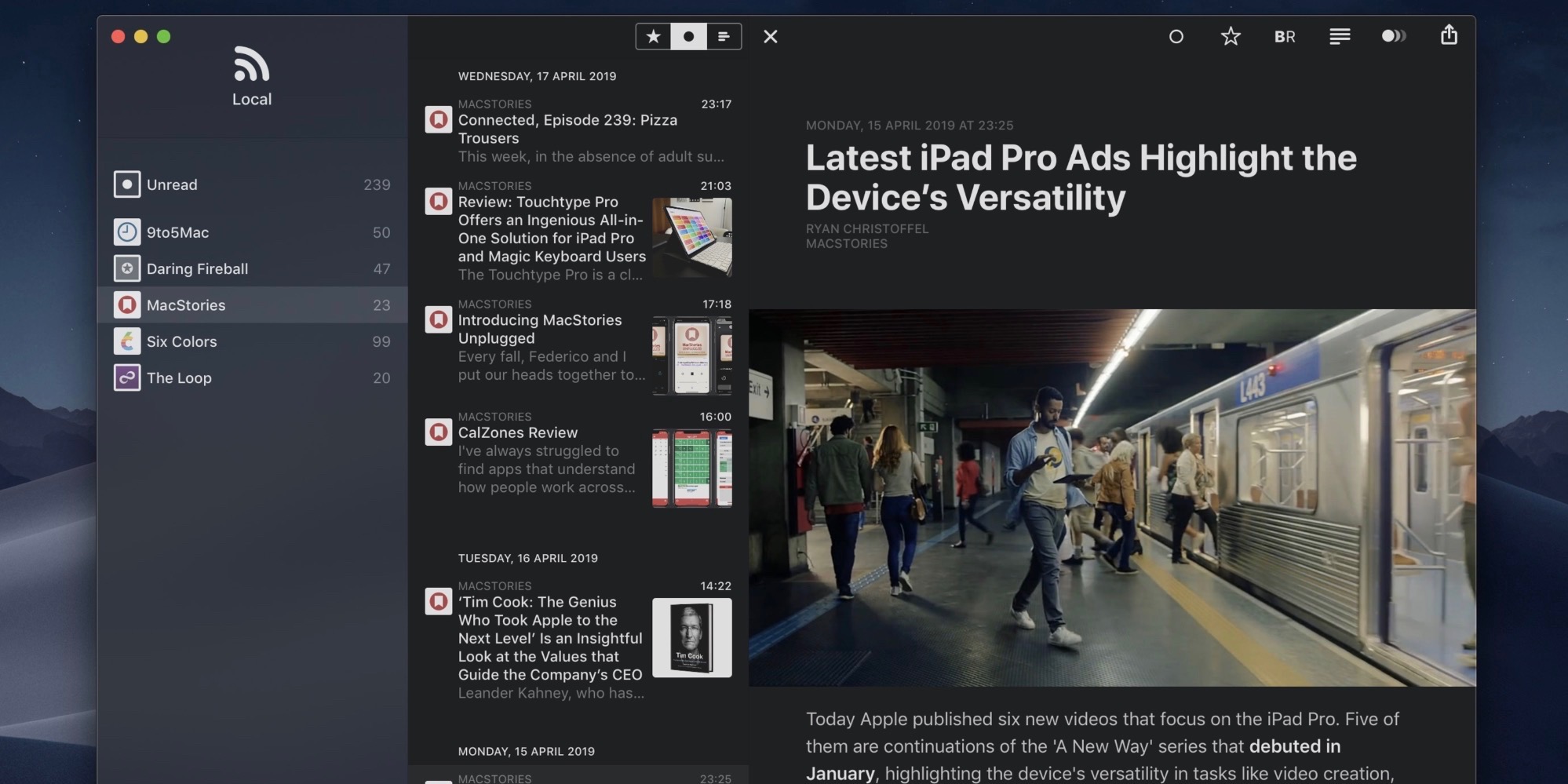Viewport: 1568px width, 784px height.
Task: Close the open article view
Action: coord(771,36)
